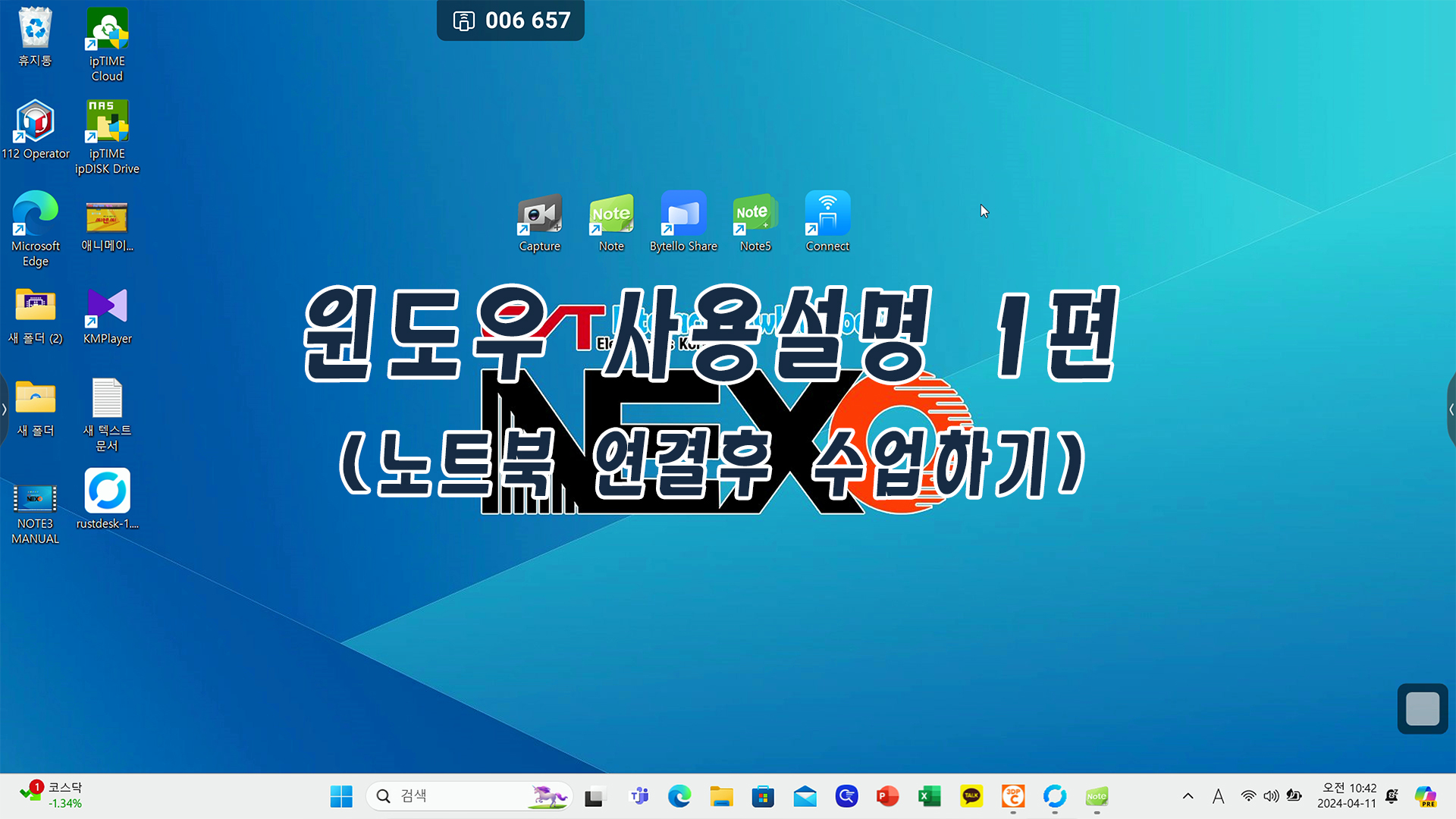Click the taskbar search box
Screen dimensions: 1456x819
[x=455, y=796]
